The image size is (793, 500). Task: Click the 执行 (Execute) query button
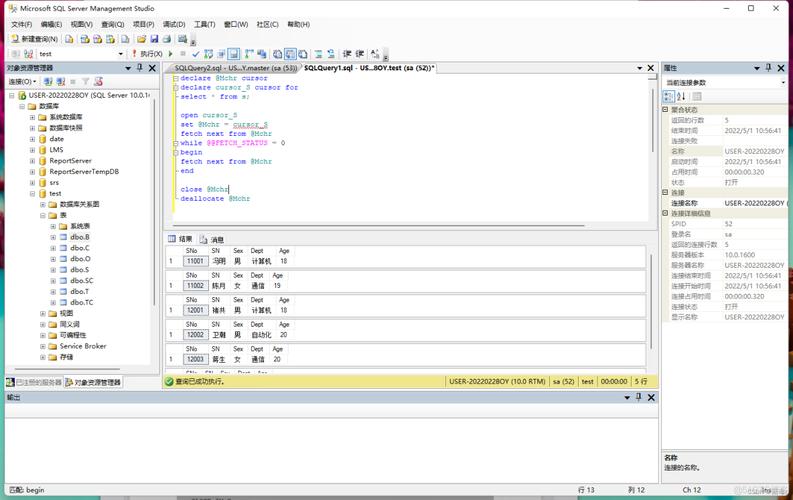click(150, 54)
